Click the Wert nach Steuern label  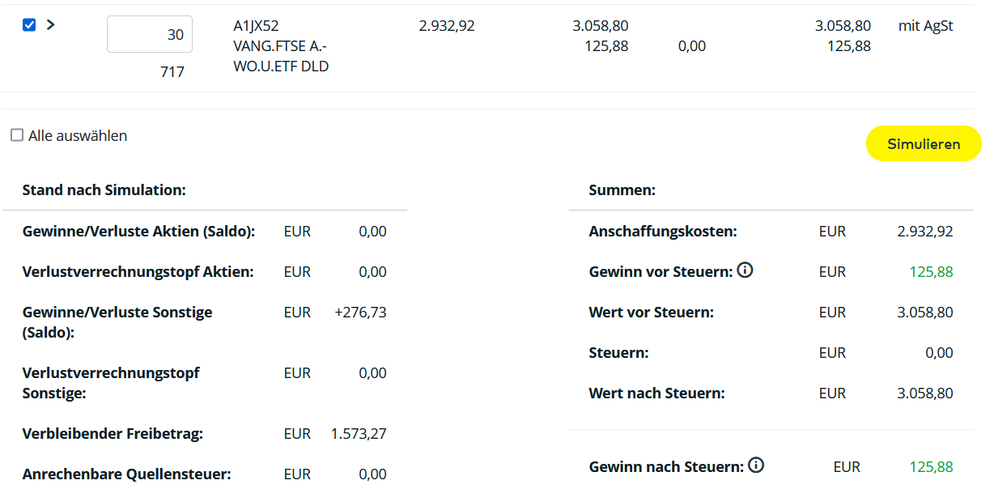(657, 394)
